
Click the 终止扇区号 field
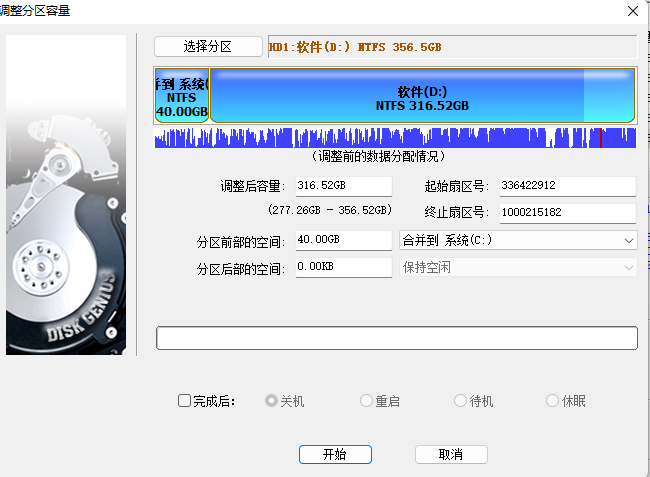point(567,213)
